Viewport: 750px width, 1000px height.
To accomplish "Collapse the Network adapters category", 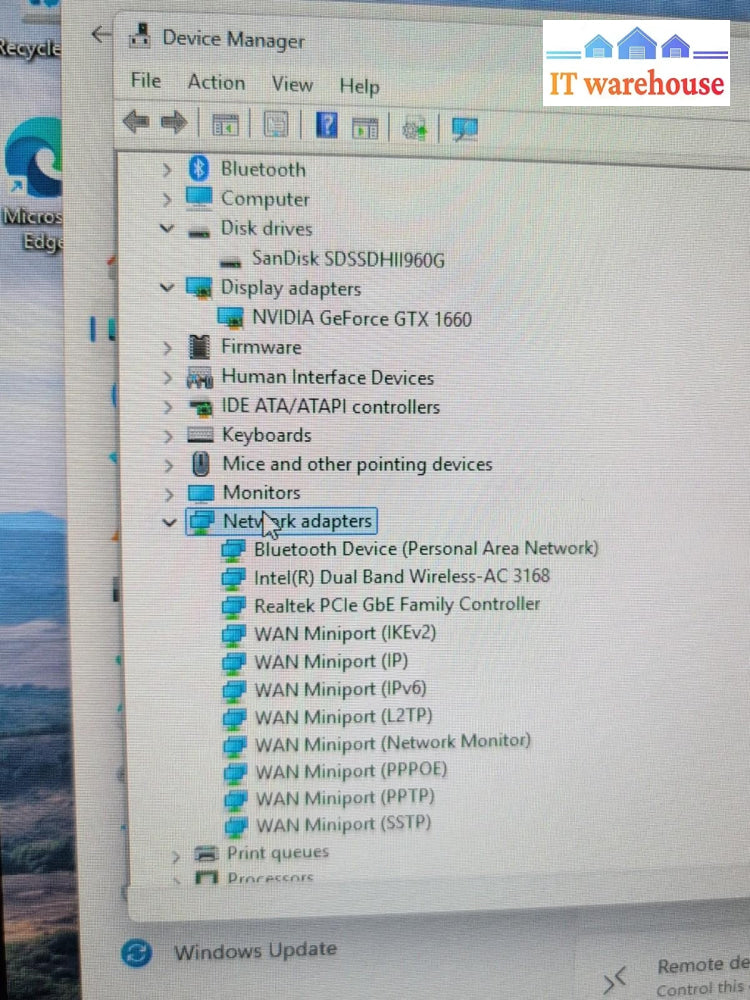I will coord(169,522).
